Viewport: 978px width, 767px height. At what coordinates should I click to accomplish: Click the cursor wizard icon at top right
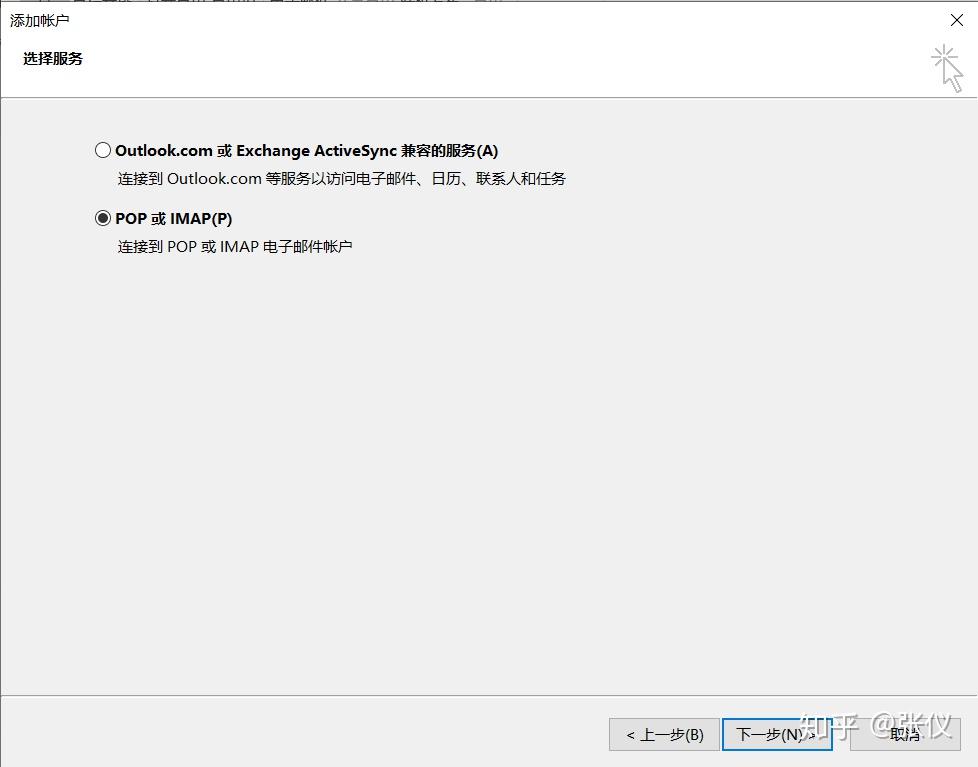pos(947,68)
